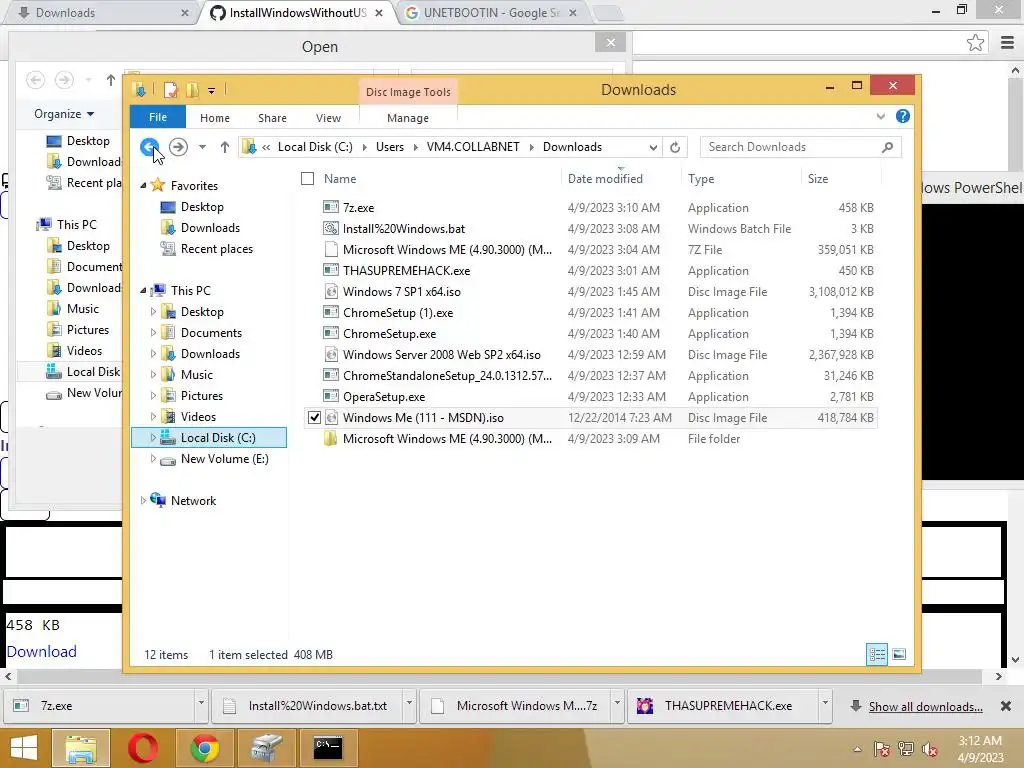Click Chrome bookmark star icon
1024x768 pixels.
click(x=975, y=43)
